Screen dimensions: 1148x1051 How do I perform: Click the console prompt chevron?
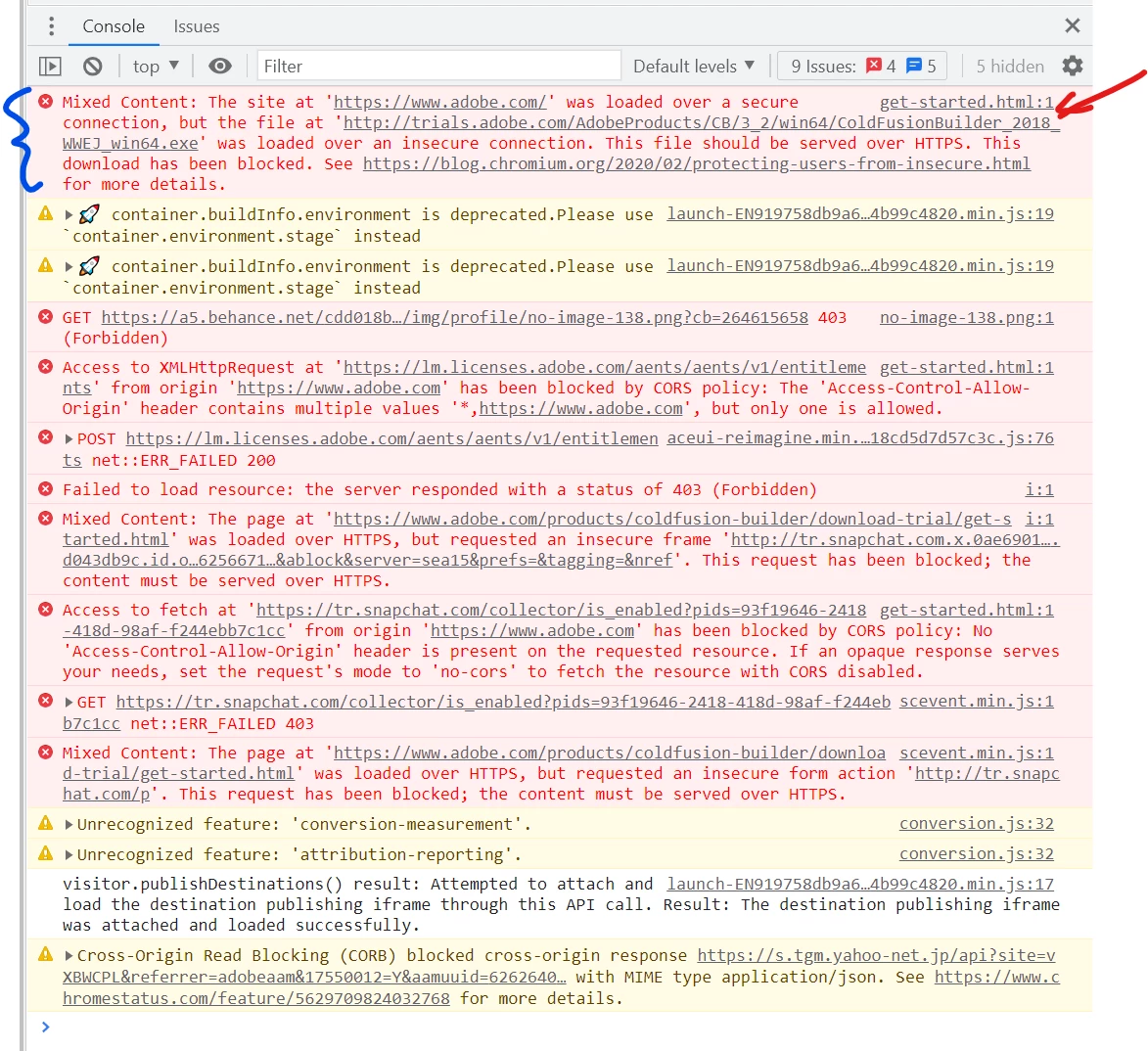(45, 1027)
